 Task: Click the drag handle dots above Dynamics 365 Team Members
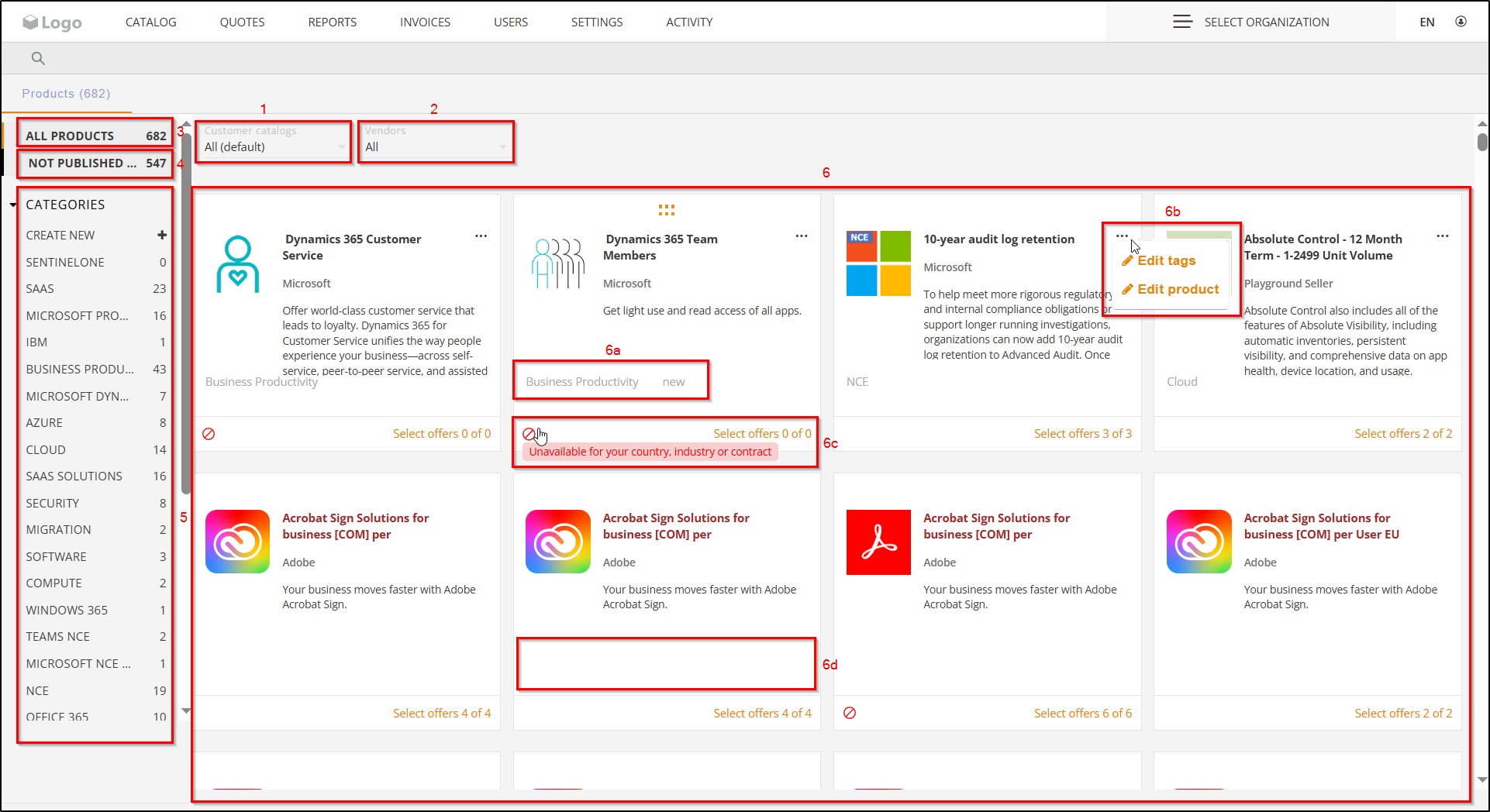click(x=667, y=210)
